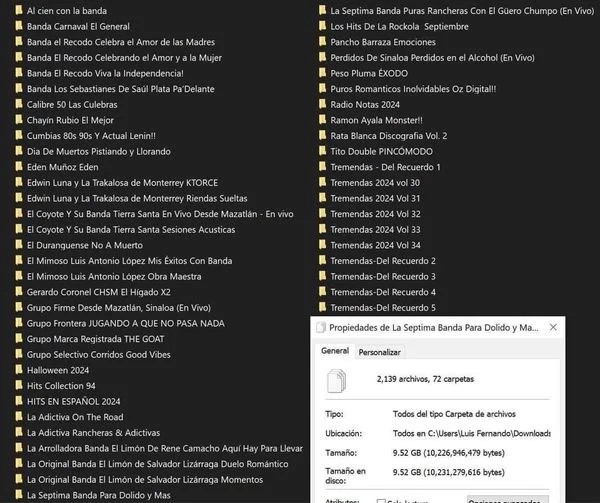Click the Banda Carnaval El General folder icon
The height and width of the screenshot is (503, 600).
[x=18, y=26]
